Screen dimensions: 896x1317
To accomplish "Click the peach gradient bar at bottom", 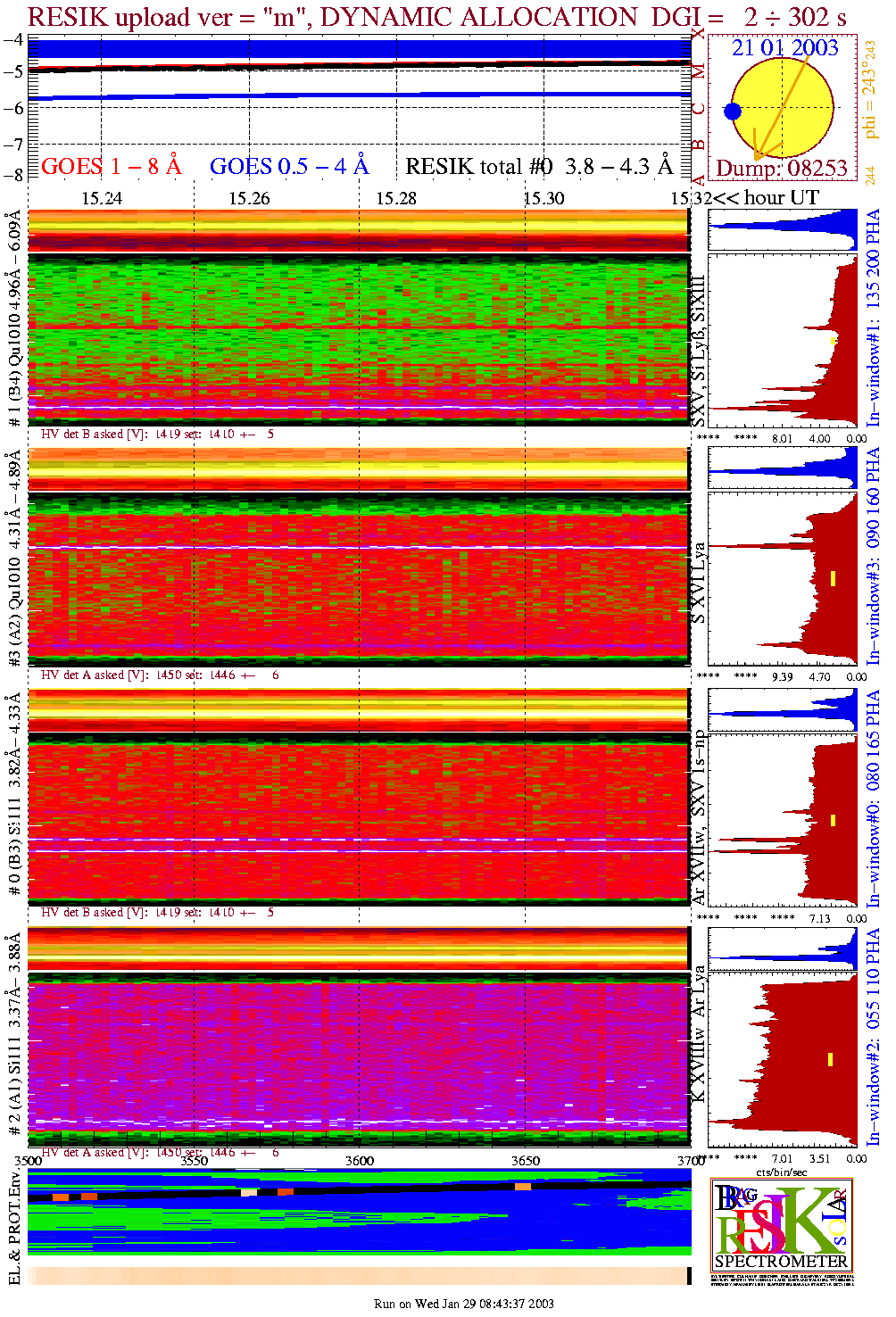I will click(x=357, y=1276).
